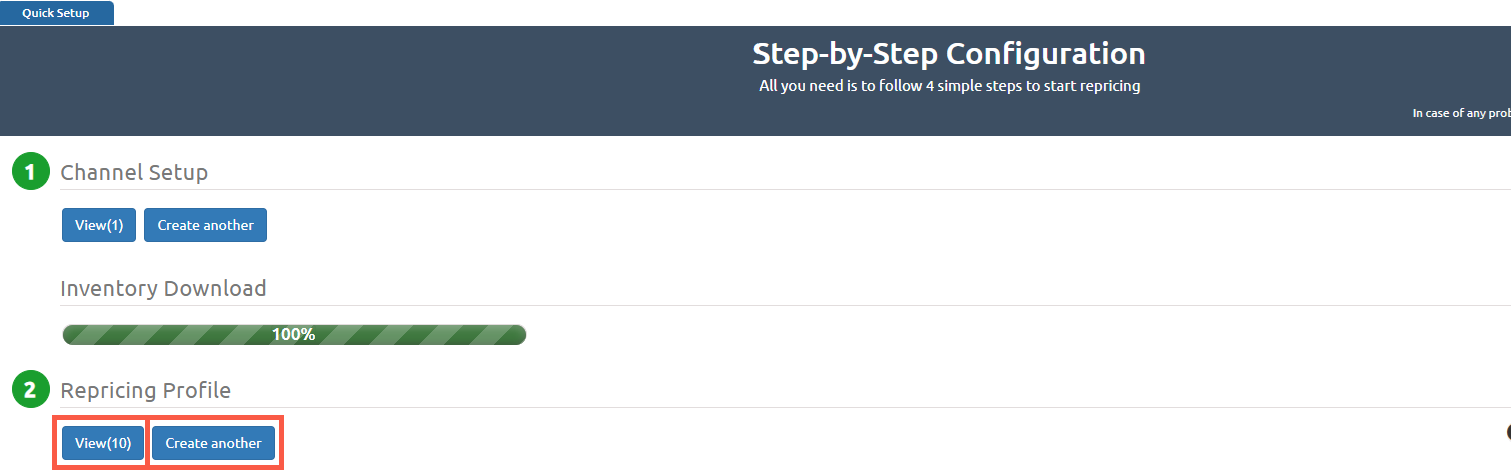Click the 'In case of any prob' text
Image resolution: width=1511 pixels, height=471 pixels.
1460,114
